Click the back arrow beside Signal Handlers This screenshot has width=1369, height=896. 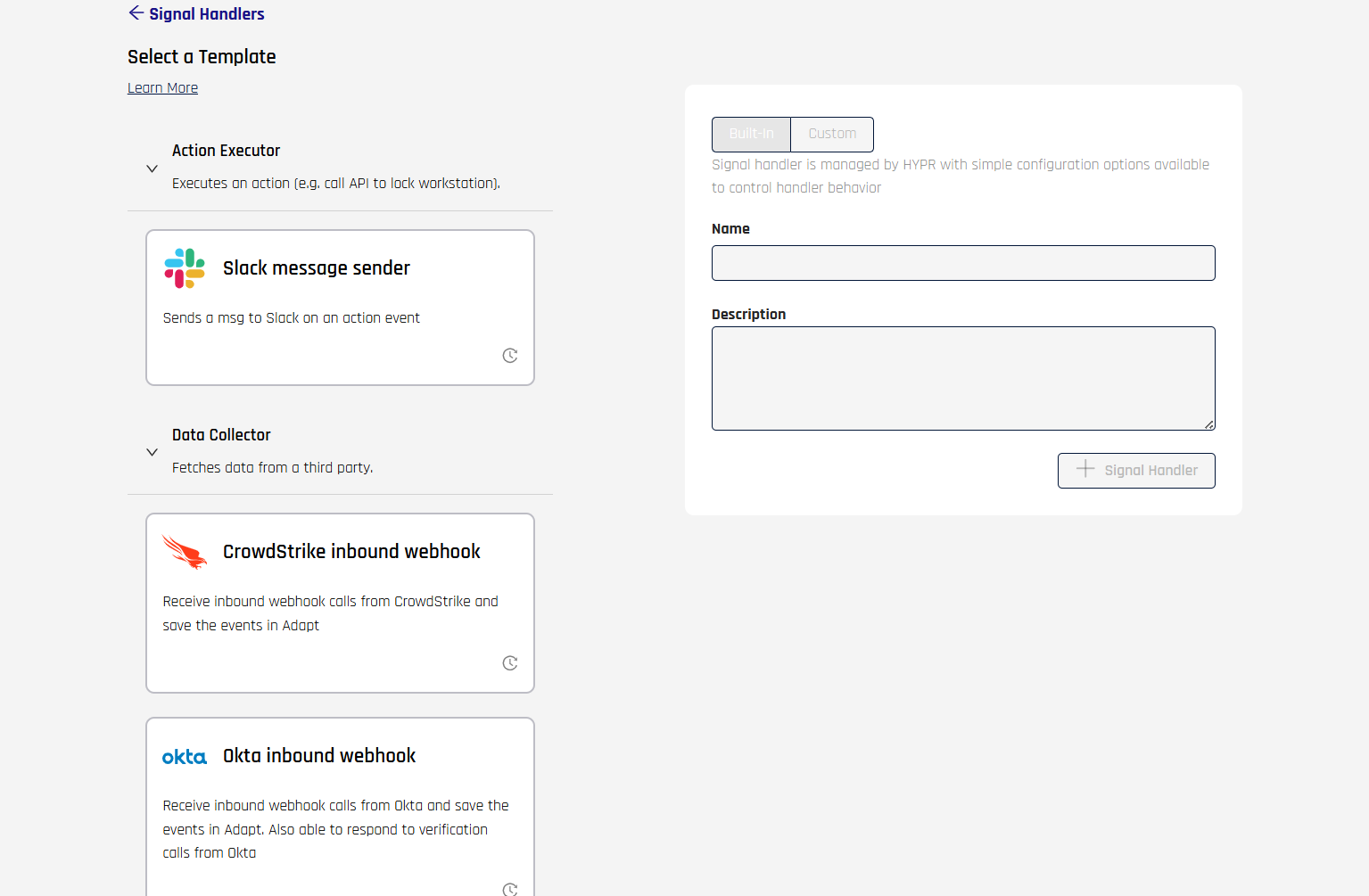[x=136, y=12]
